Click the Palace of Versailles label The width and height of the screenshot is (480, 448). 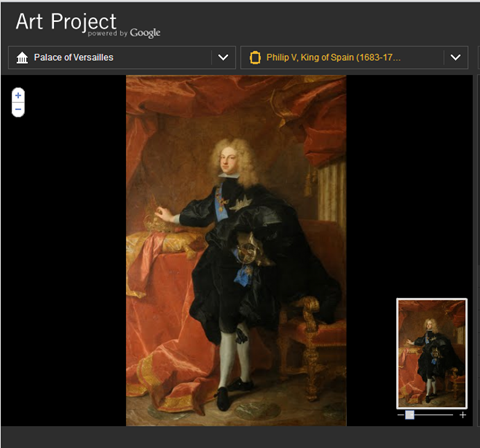74,58
